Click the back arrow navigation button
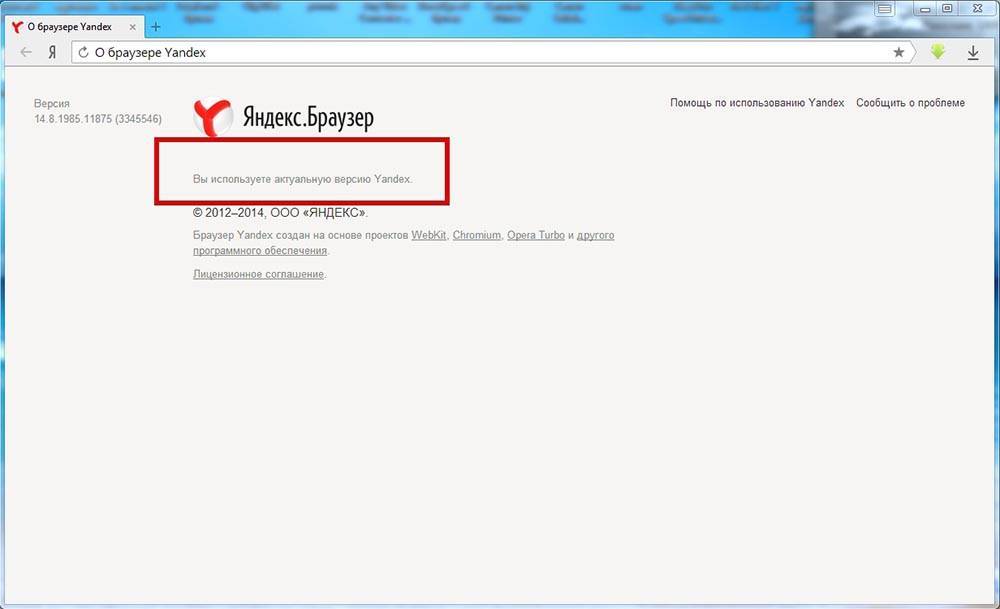The height and width of the screenshot is (609, 1000). point(26,52)
